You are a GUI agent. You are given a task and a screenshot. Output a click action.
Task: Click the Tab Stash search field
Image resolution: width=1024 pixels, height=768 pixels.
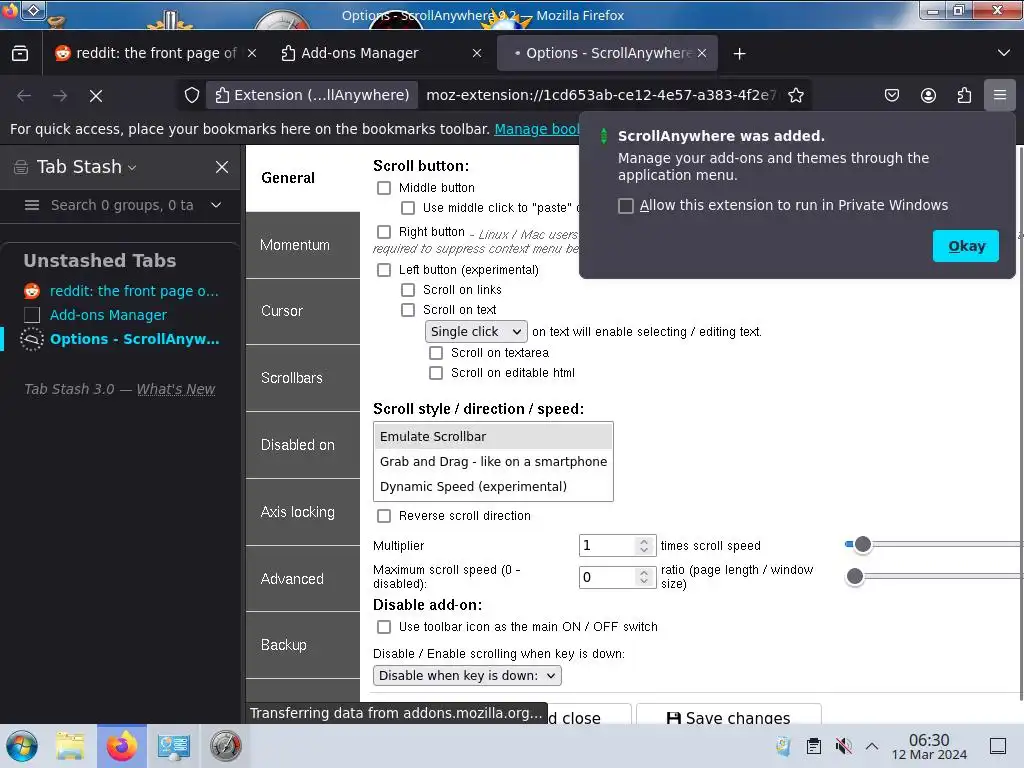click(x=123, y=206)
